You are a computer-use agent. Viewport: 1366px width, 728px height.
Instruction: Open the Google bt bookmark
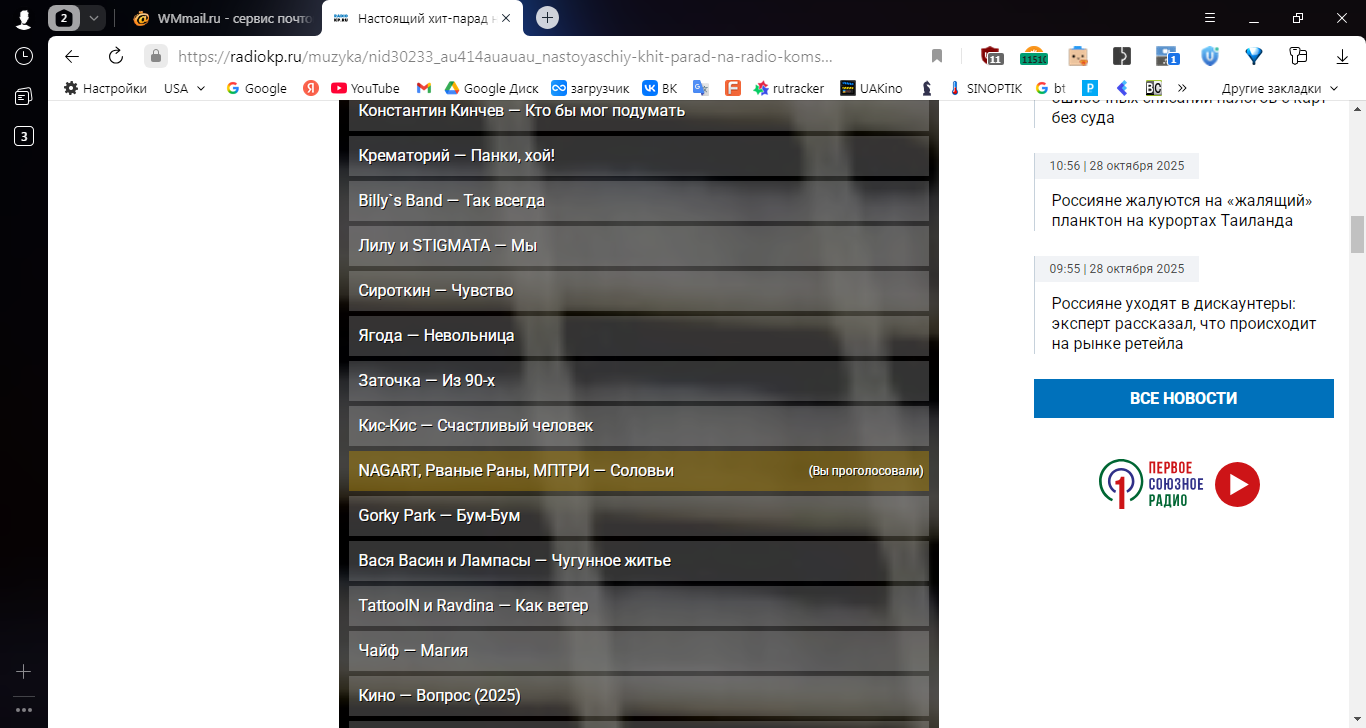1050,88
